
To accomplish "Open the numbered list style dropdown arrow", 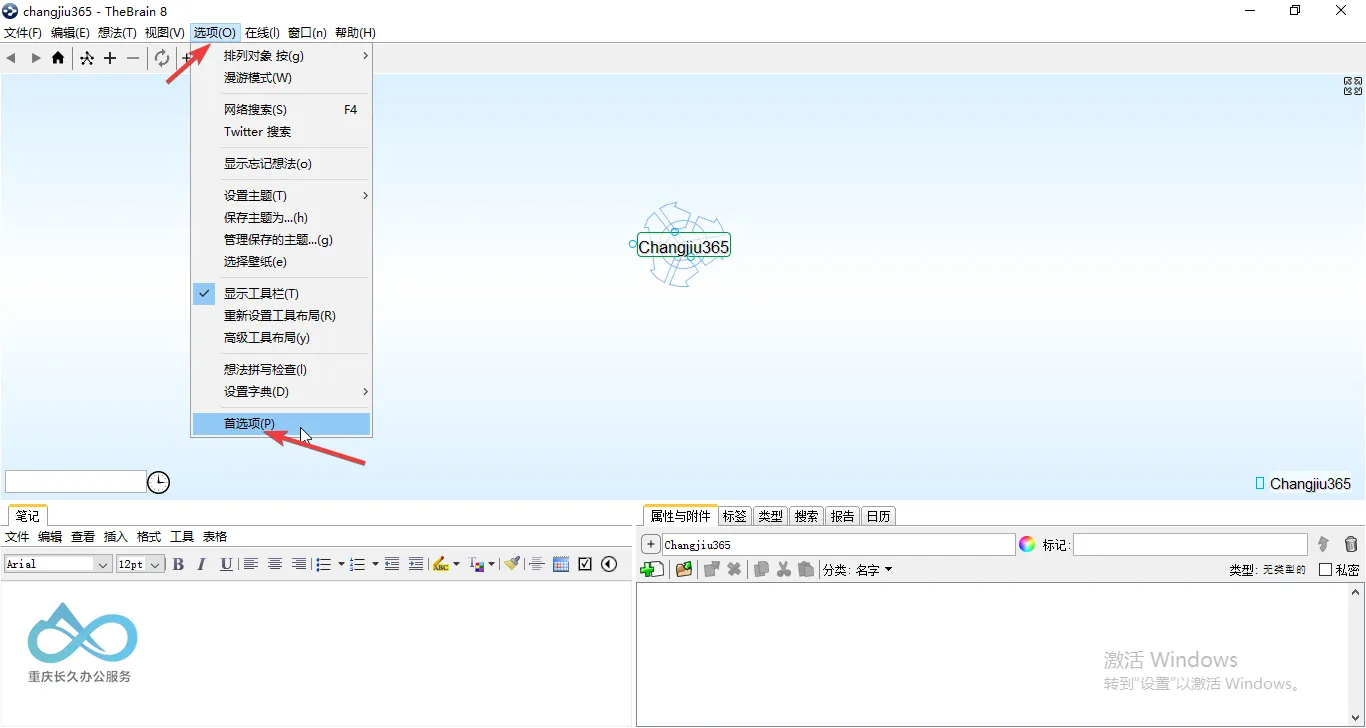I will tap(375, 564).
